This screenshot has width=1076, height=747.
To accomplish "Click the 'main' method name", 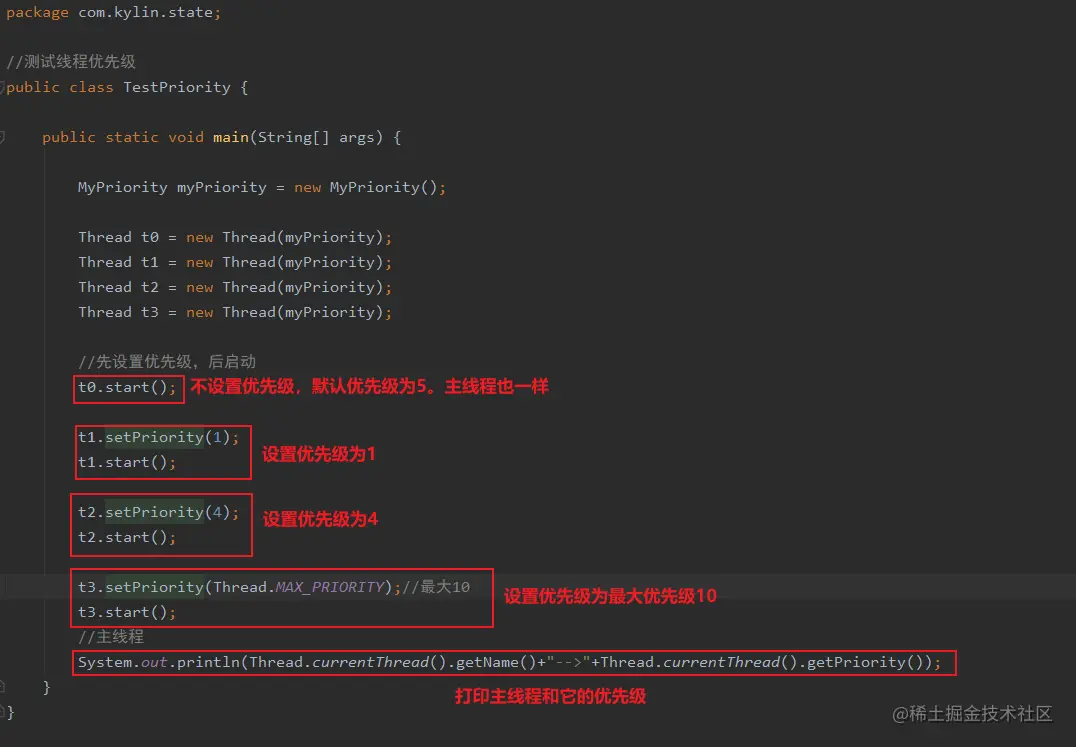I will (x=231, y=137).
